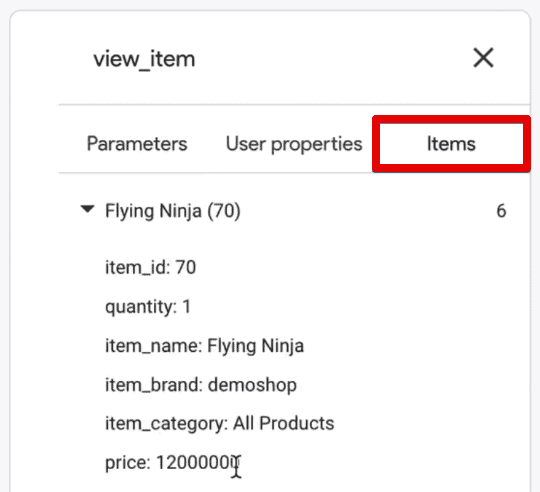540x492 pixels.
Task: Click the view_item event title
Action: [x=144, y=59]
